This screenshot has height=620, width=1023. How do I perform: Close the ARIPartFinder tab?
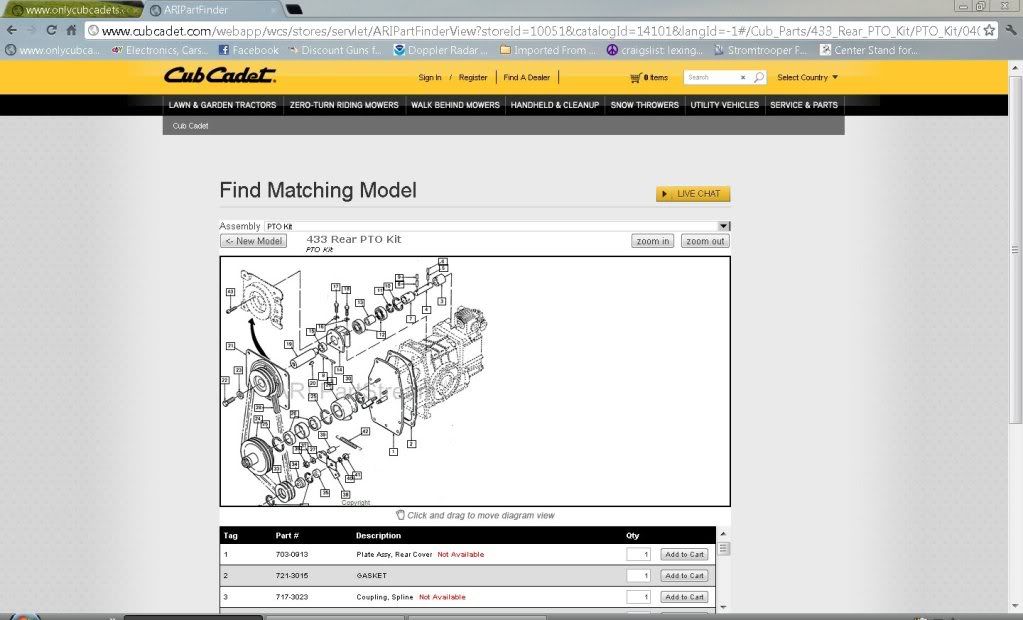pyautogui.click(x=275, y=10)
